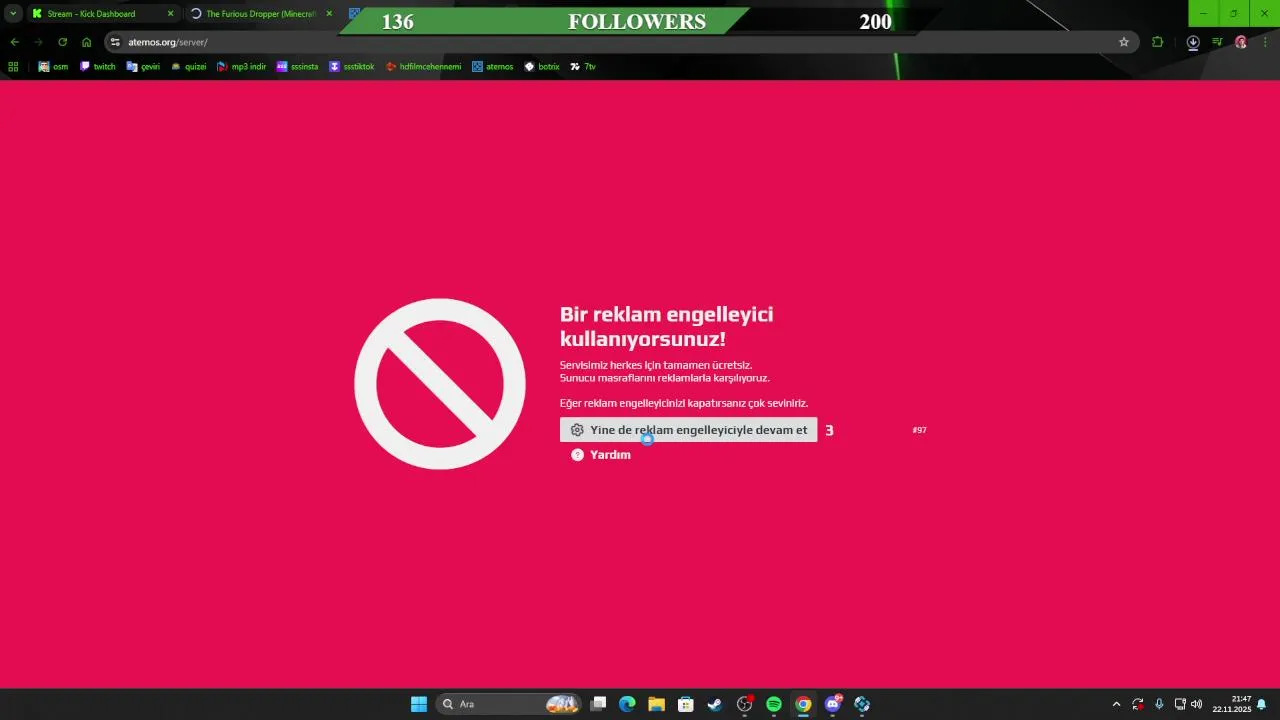Image resolution: width=1280 pixels, height=720 pixels.
Task: Open Spotify from the taskbar
Action: click(774, 704)
